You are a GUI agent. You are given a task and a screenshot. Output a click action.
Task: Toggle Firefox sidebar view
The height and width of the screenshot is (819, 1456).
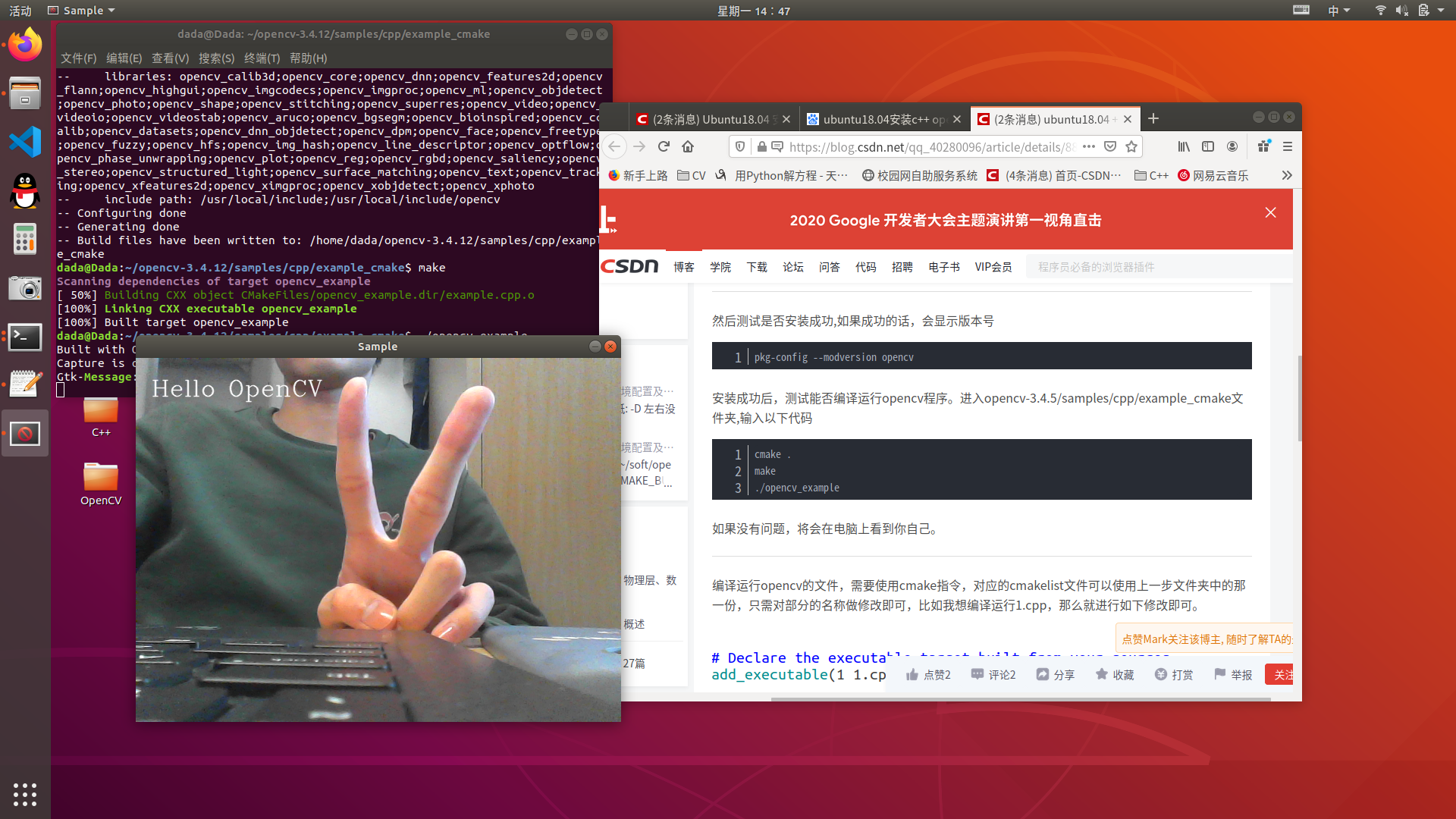click(1208, 146)
